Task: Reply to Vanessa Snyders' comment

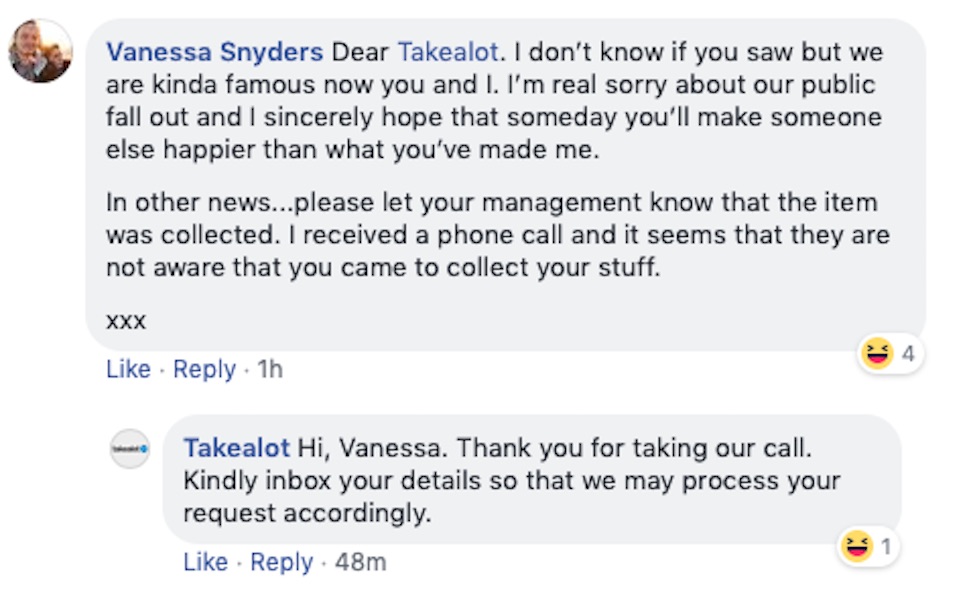Action: pos(204,369)
